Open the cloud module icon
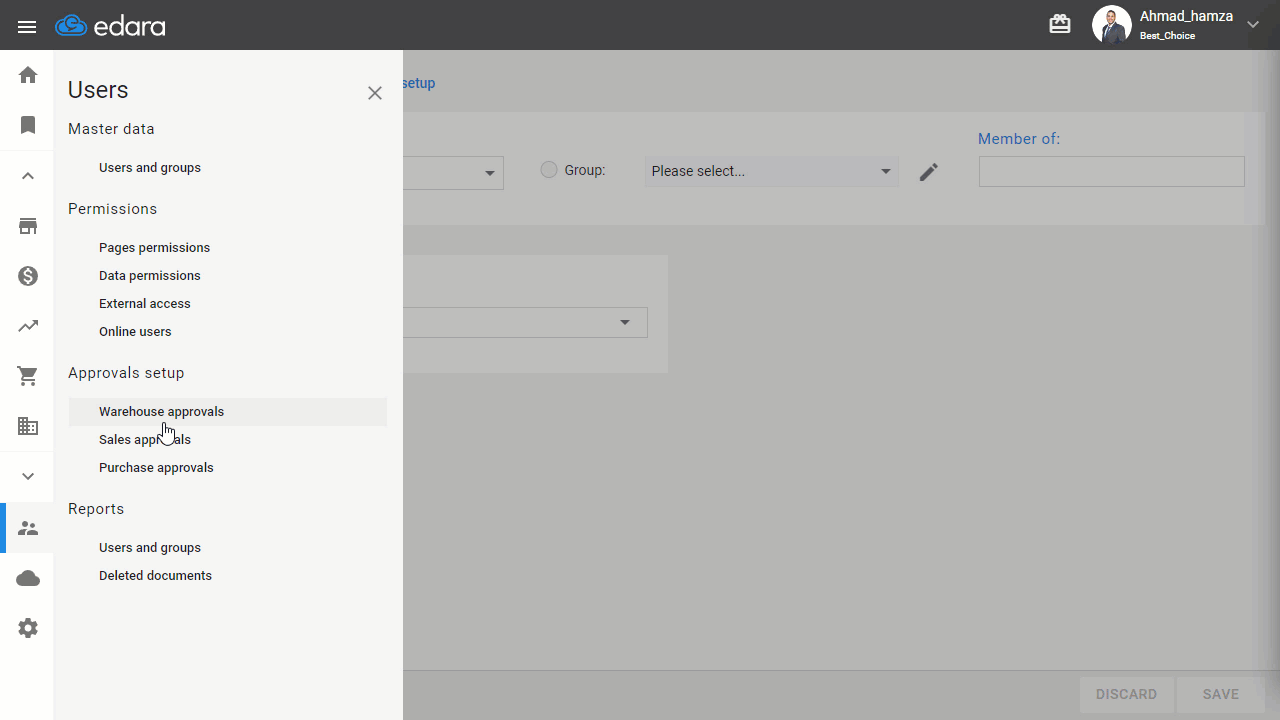 tap(28, 578)
